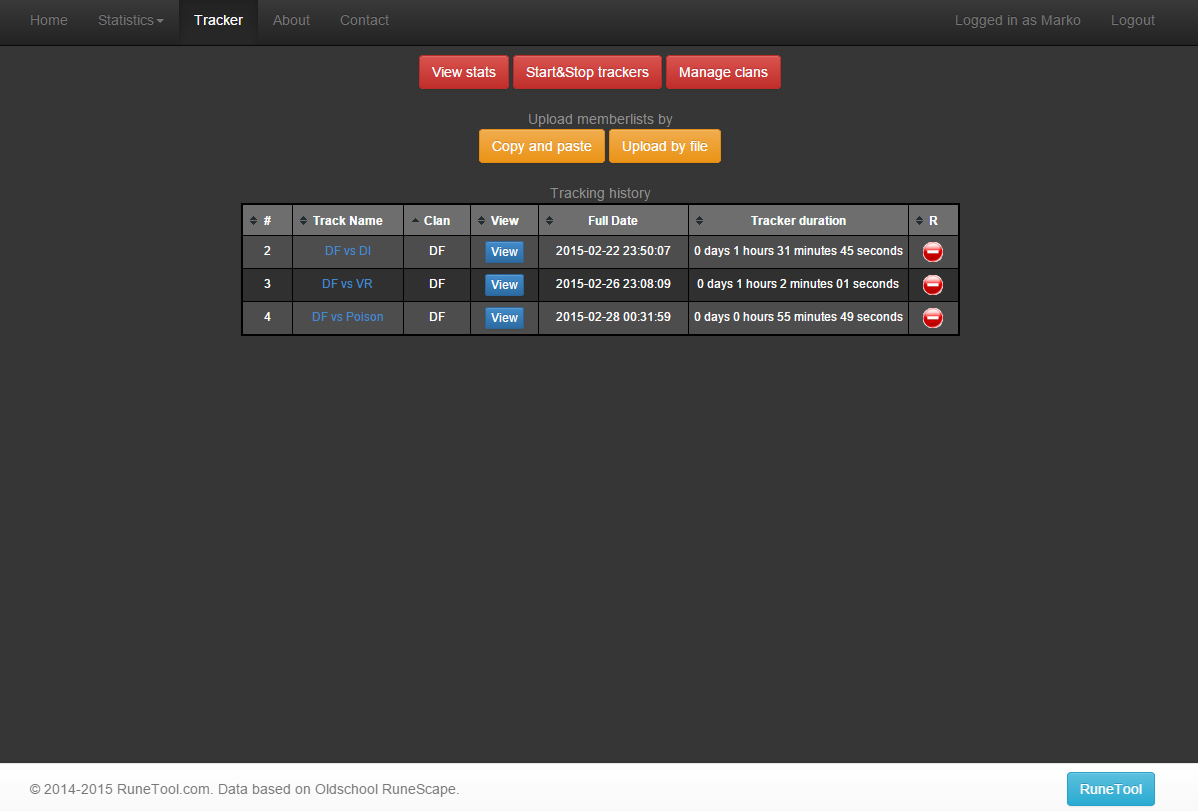1198x811 pixels.
Task: Choose Upload by file
Action: (665, 146)
